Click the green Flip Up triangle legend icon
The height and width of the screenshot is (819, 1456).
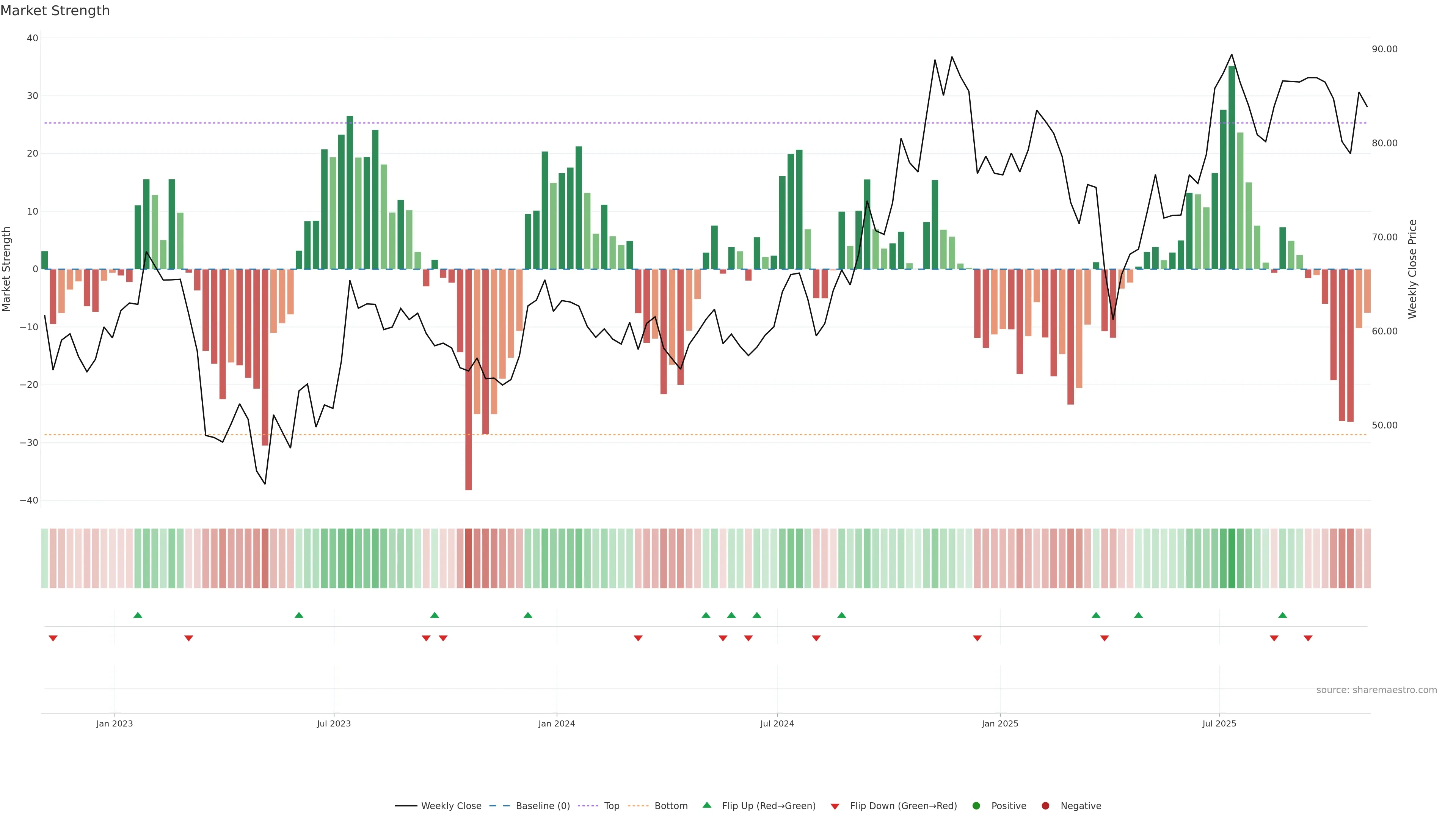(x=706, y=805)
